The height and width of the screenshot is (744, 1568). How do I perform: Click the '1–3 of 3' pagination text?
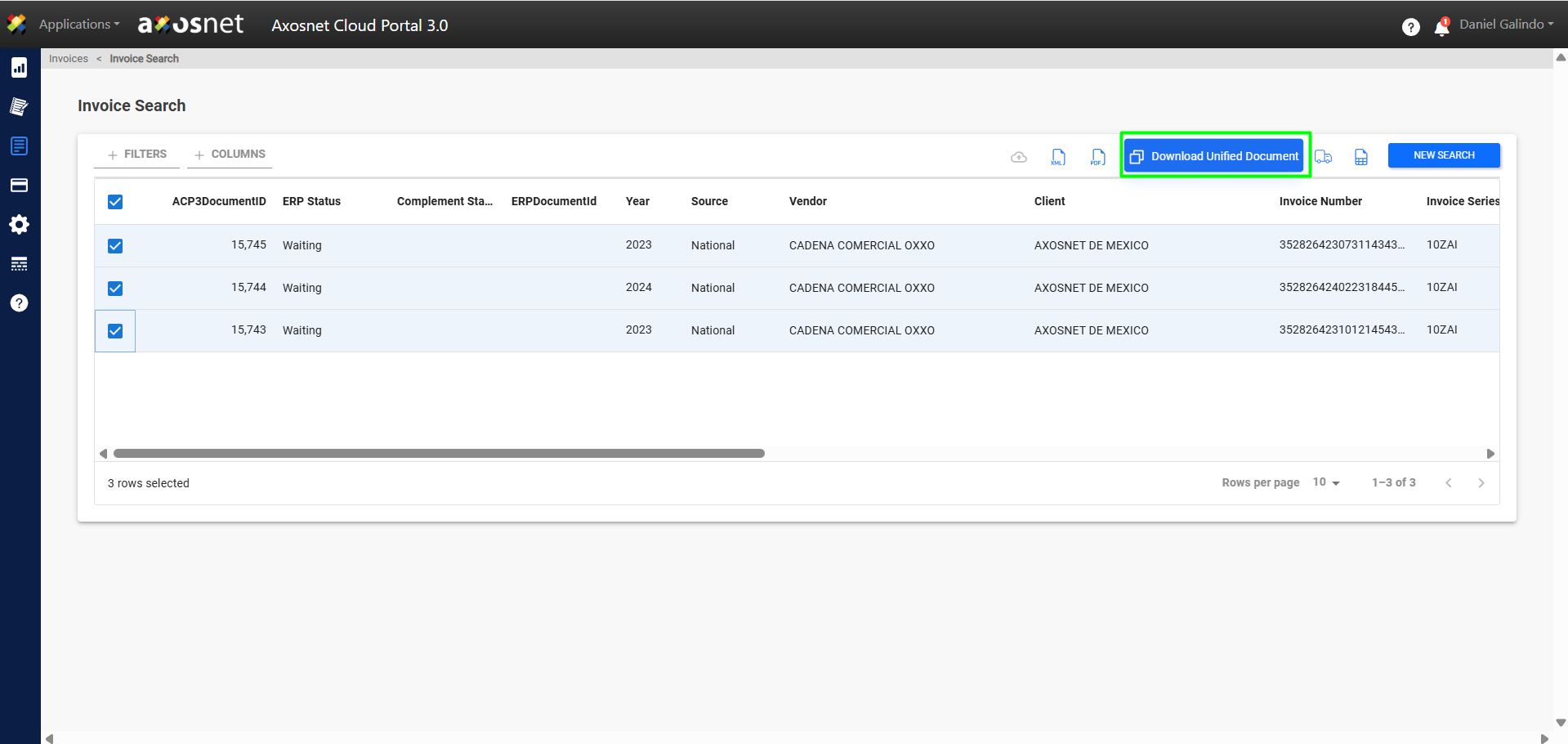click(1394, 482)
